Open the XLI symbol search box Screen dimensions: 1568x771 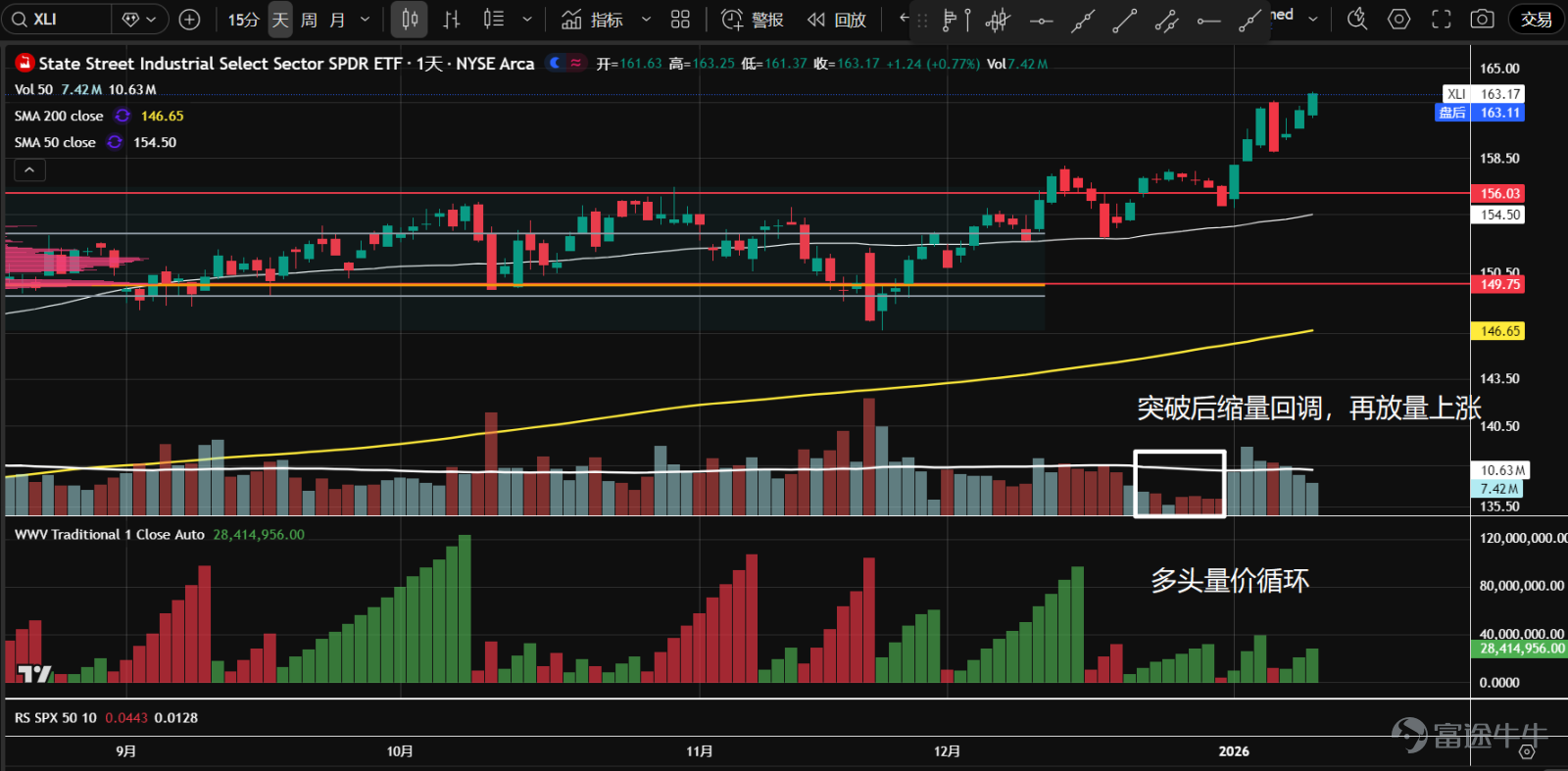55,20
